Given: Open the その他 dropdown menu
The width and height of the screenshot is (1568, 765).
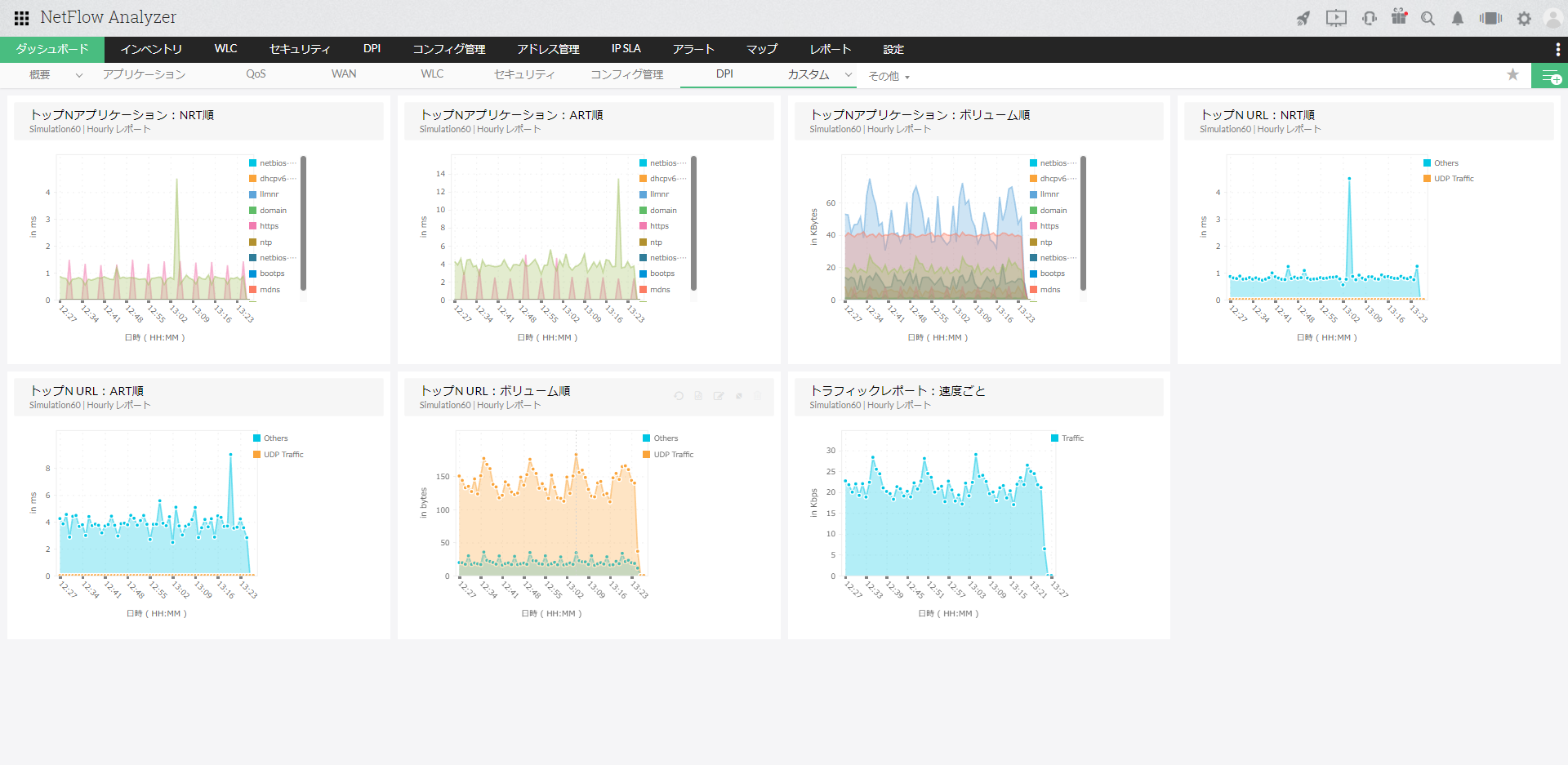Looking at the screenshot, I should tap(889, 76).
